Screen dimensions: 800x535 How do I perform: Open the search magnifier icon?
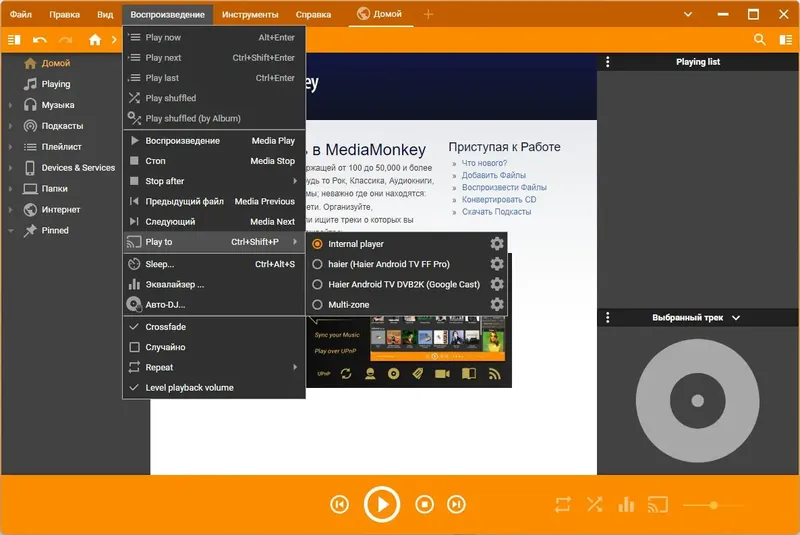coord(760,39)
